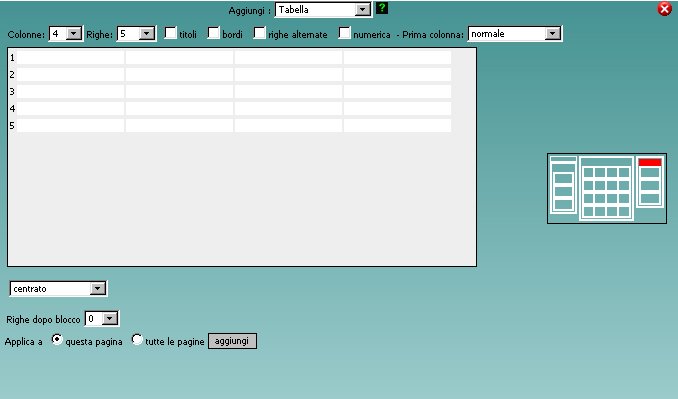The height and width of the screenshot is (399, 678).
Task: Click the first cell of row 1
Action: point(70,57)
